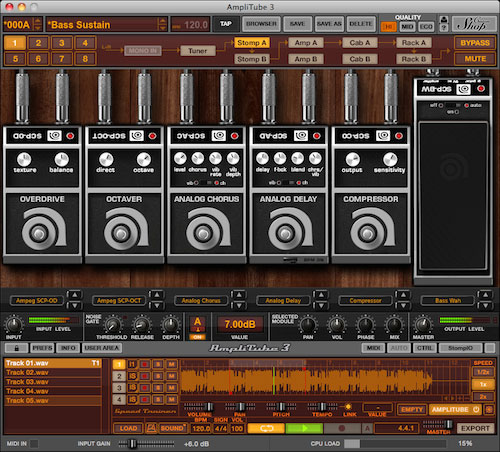Click the Compressor output knob
The image size is (500, 452).
click(353, 159)
